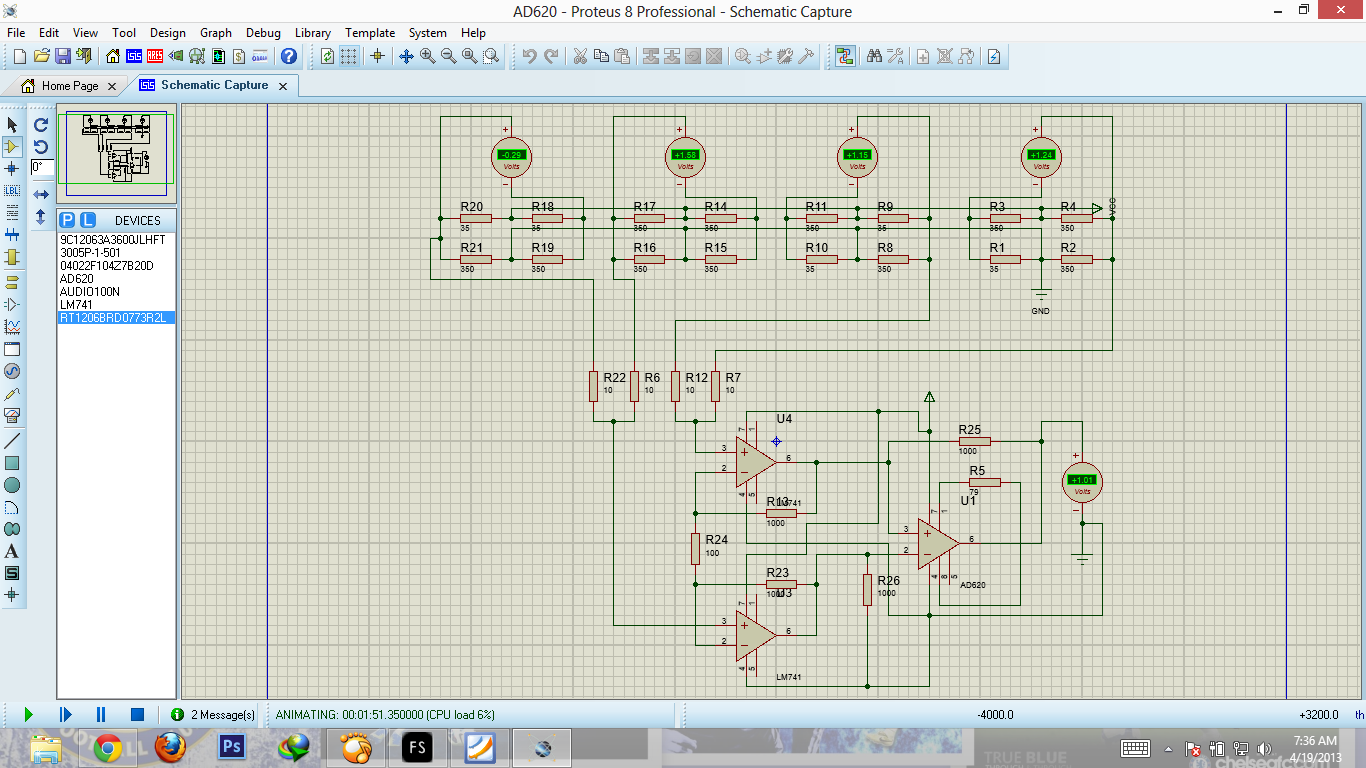Open the Debug menu
Image resolution: width=1366 pixels, height=768 pixels.
pyautogui.click(x=263, y=33)
